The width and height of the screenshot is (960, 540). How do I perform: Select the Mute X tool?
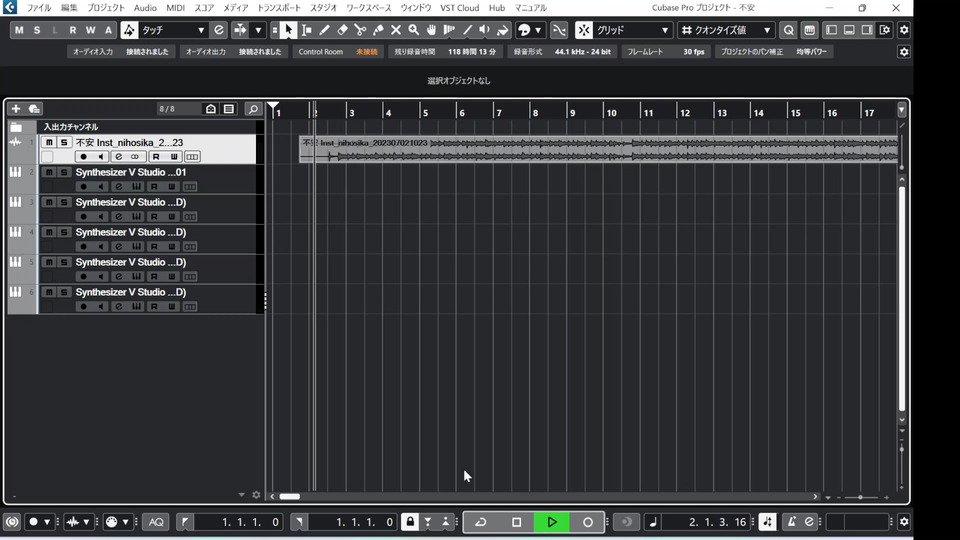pos(396,30)
